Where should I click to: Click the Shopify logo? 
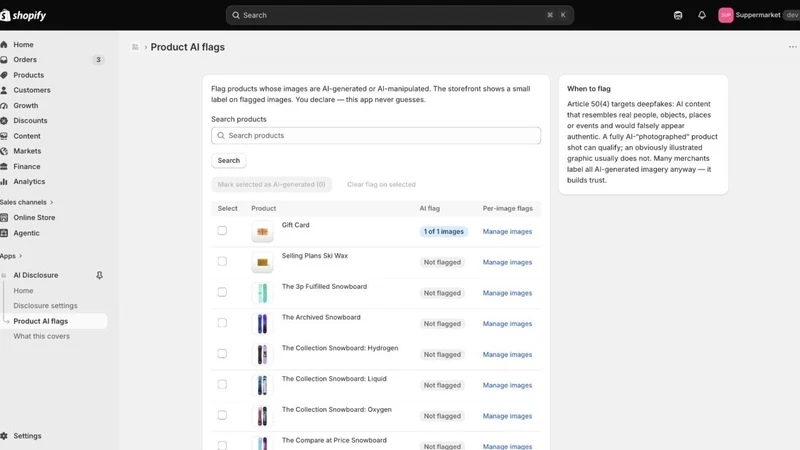tap(23, 15)
